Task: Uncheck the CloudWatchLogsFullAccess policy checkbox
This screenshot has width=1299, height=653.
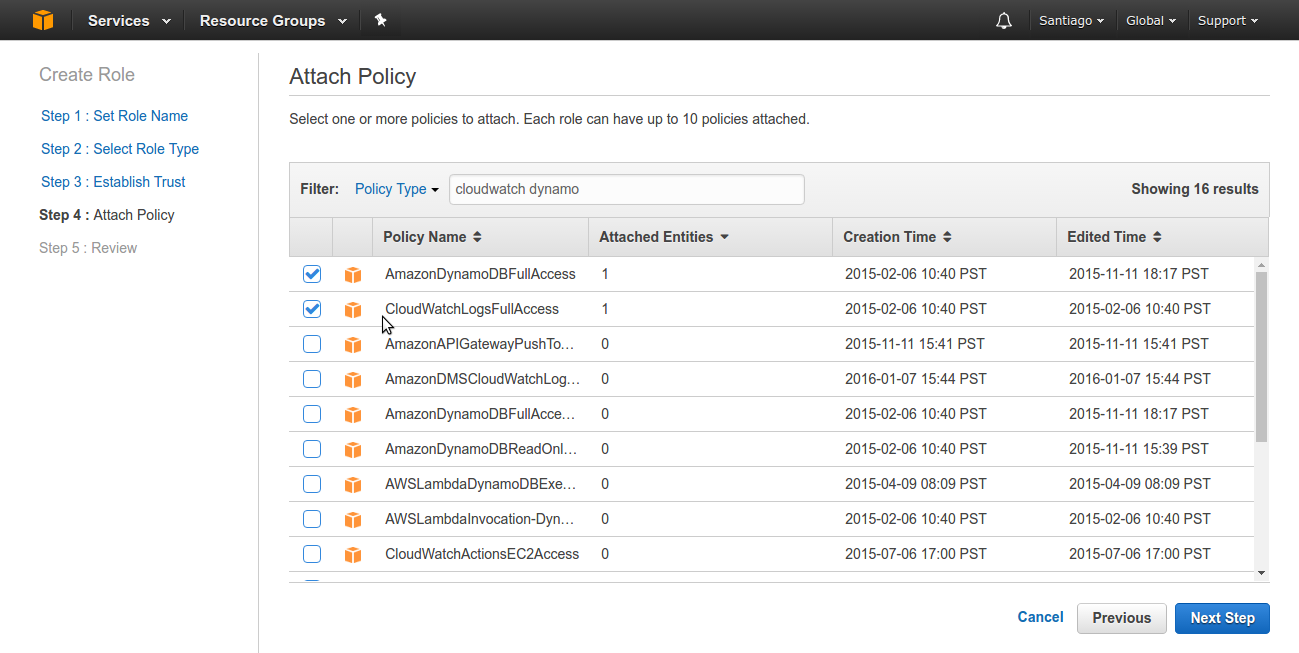Action: (x=312, y=309)
